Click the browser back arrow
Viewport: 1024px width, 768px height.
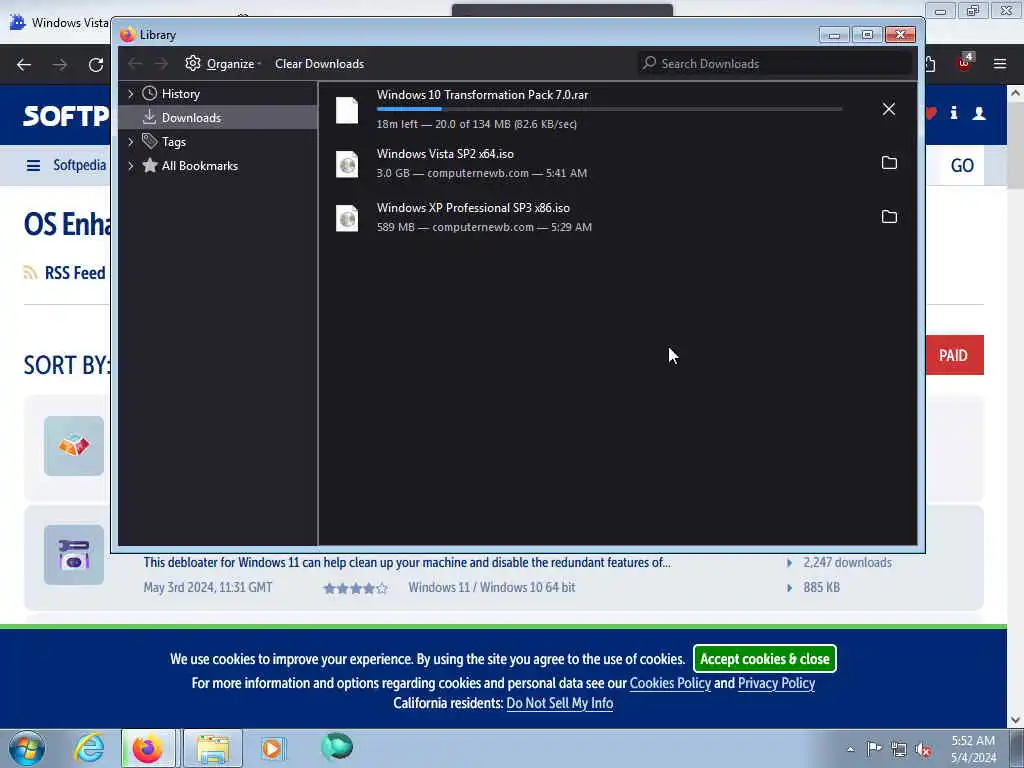(24, 65)
